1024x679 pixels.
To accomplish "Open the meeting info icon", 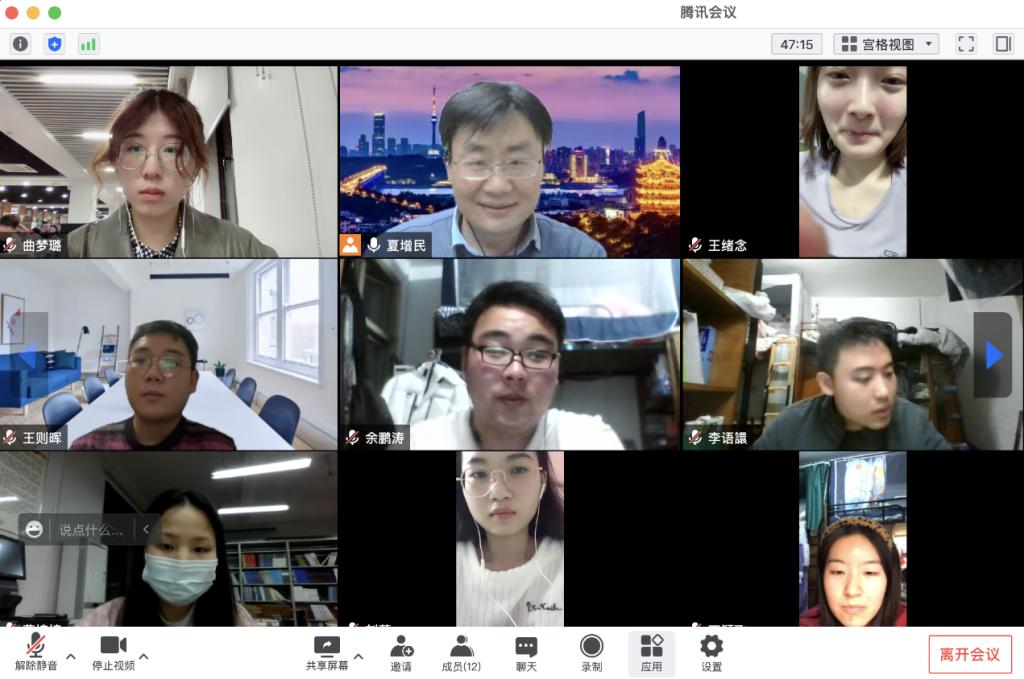I will tap(20, 44).
